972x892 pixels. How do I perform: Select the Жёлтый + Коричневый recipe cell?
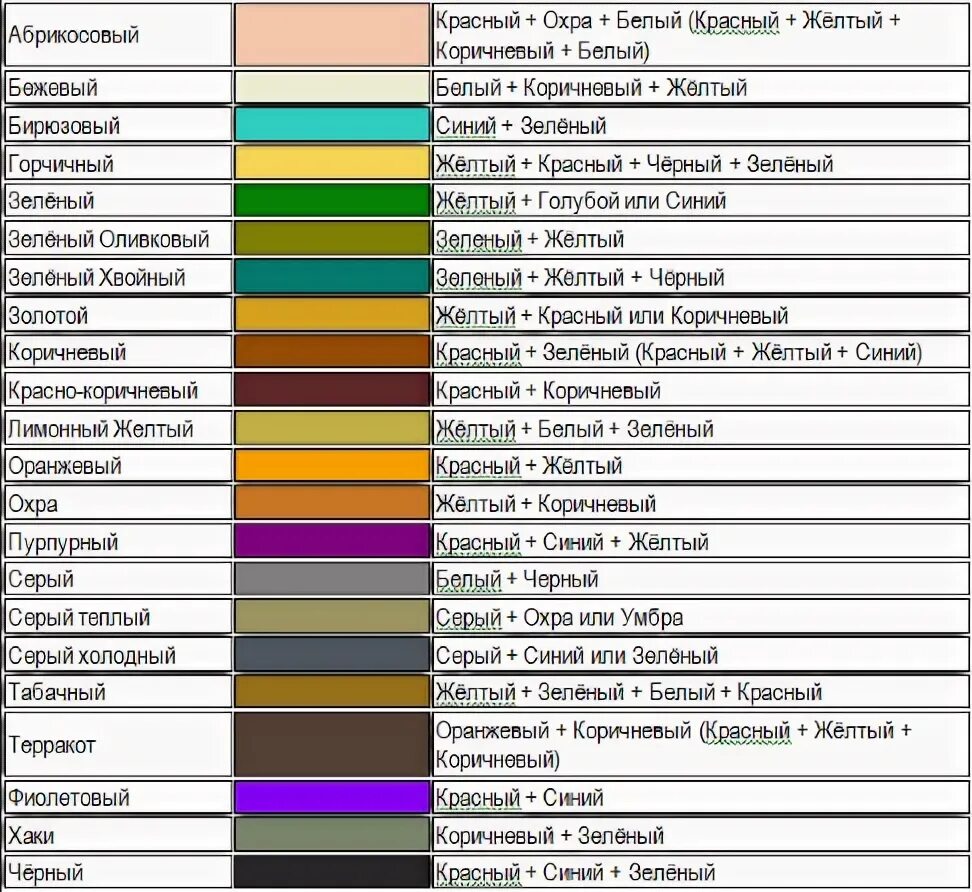(x=700, y=503)
